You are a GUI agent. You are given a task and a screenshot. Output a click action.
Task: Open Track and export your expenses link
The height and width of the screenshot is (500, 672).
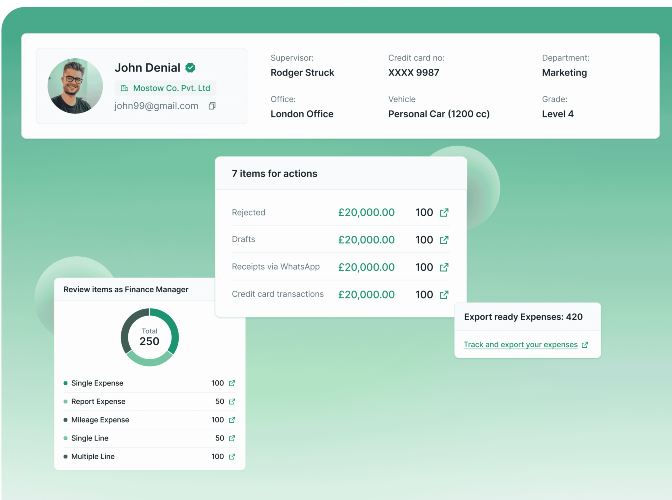click(x=520, y=344)
